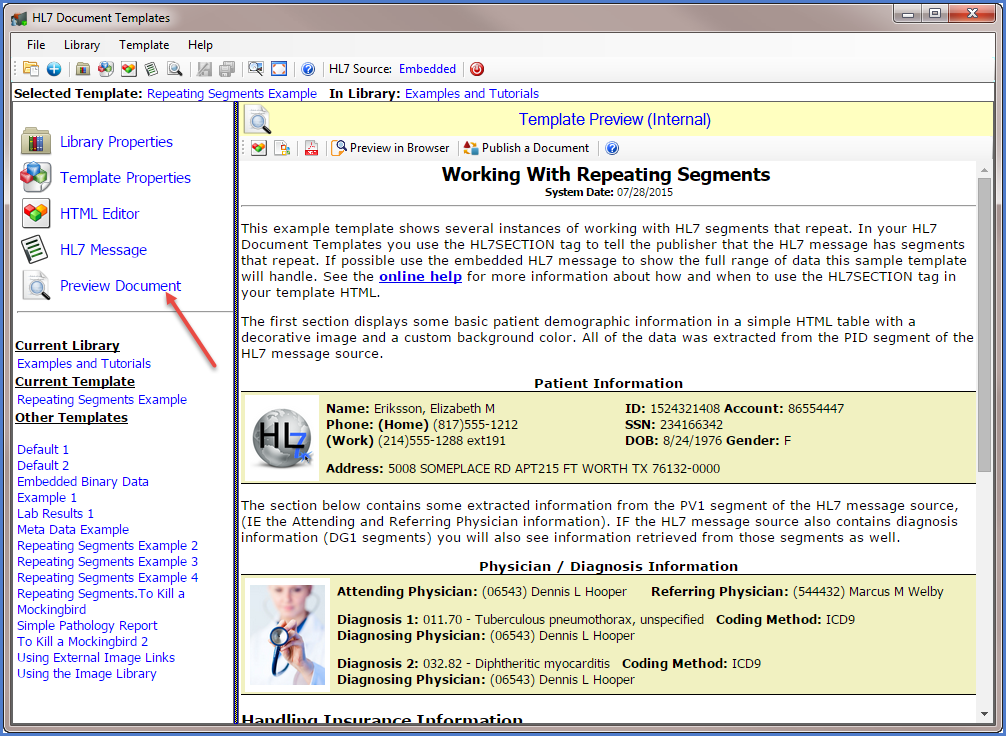
Task: Click Preview in Browser button
Action: (390, 148)
